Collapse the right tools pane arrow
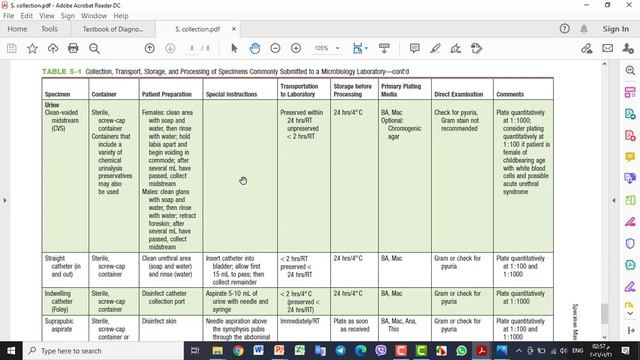The image size is (640, 360). coord(614,200)
